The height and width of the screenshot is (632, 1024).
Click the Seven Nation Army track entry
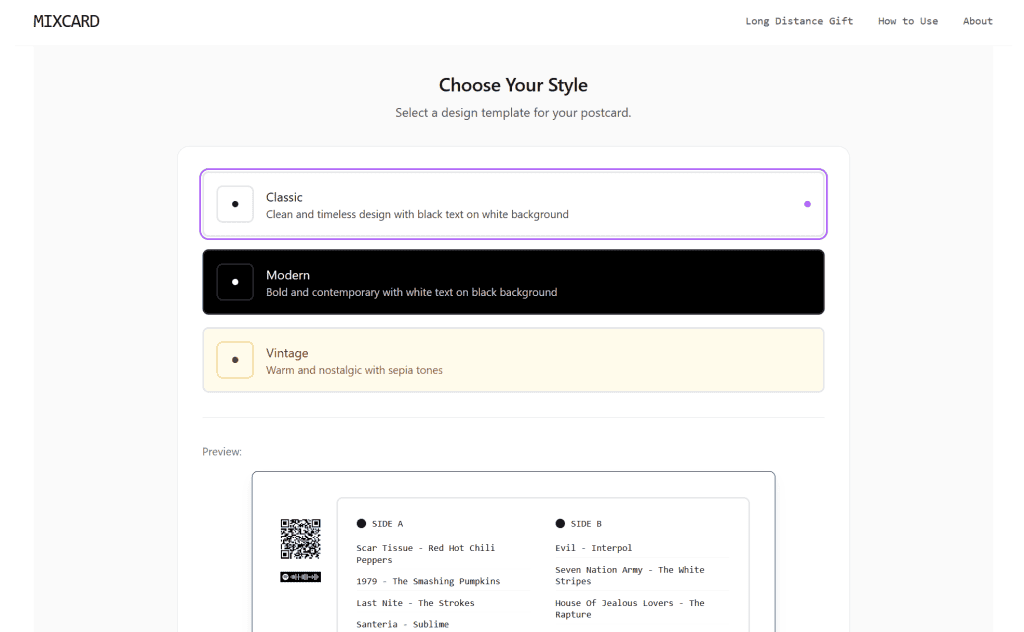[x=630, y=575]
